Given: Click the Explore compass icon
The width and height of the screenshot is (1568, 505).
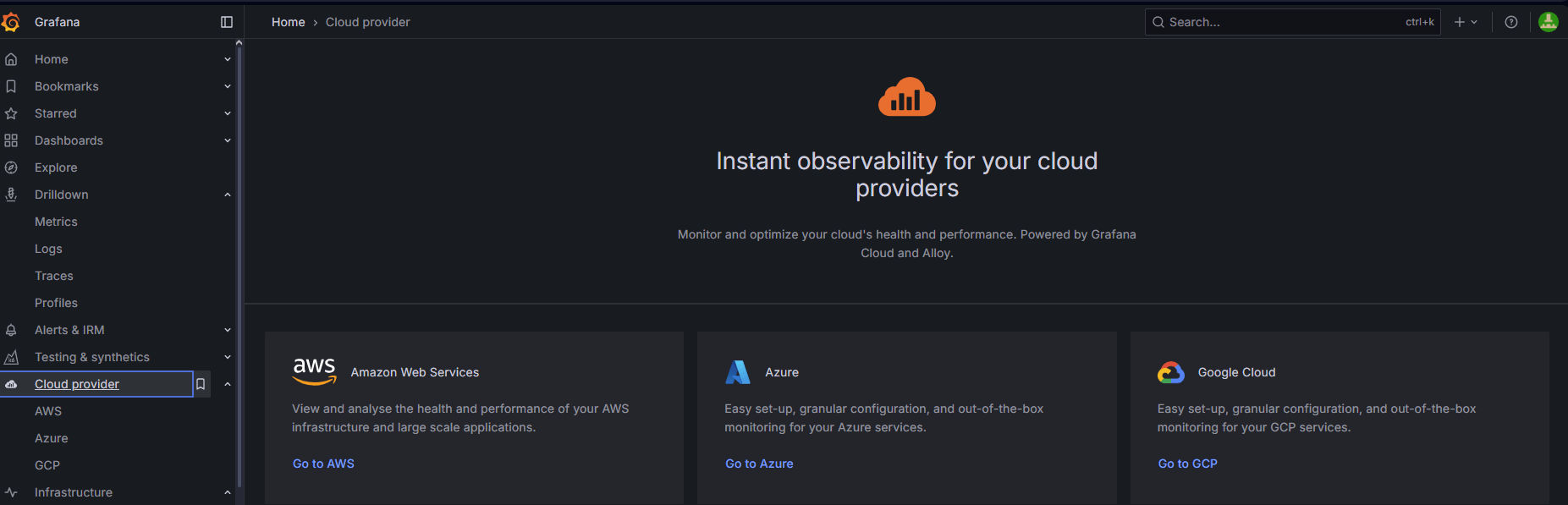Looking at the screenshot, I should pos(11,167).
